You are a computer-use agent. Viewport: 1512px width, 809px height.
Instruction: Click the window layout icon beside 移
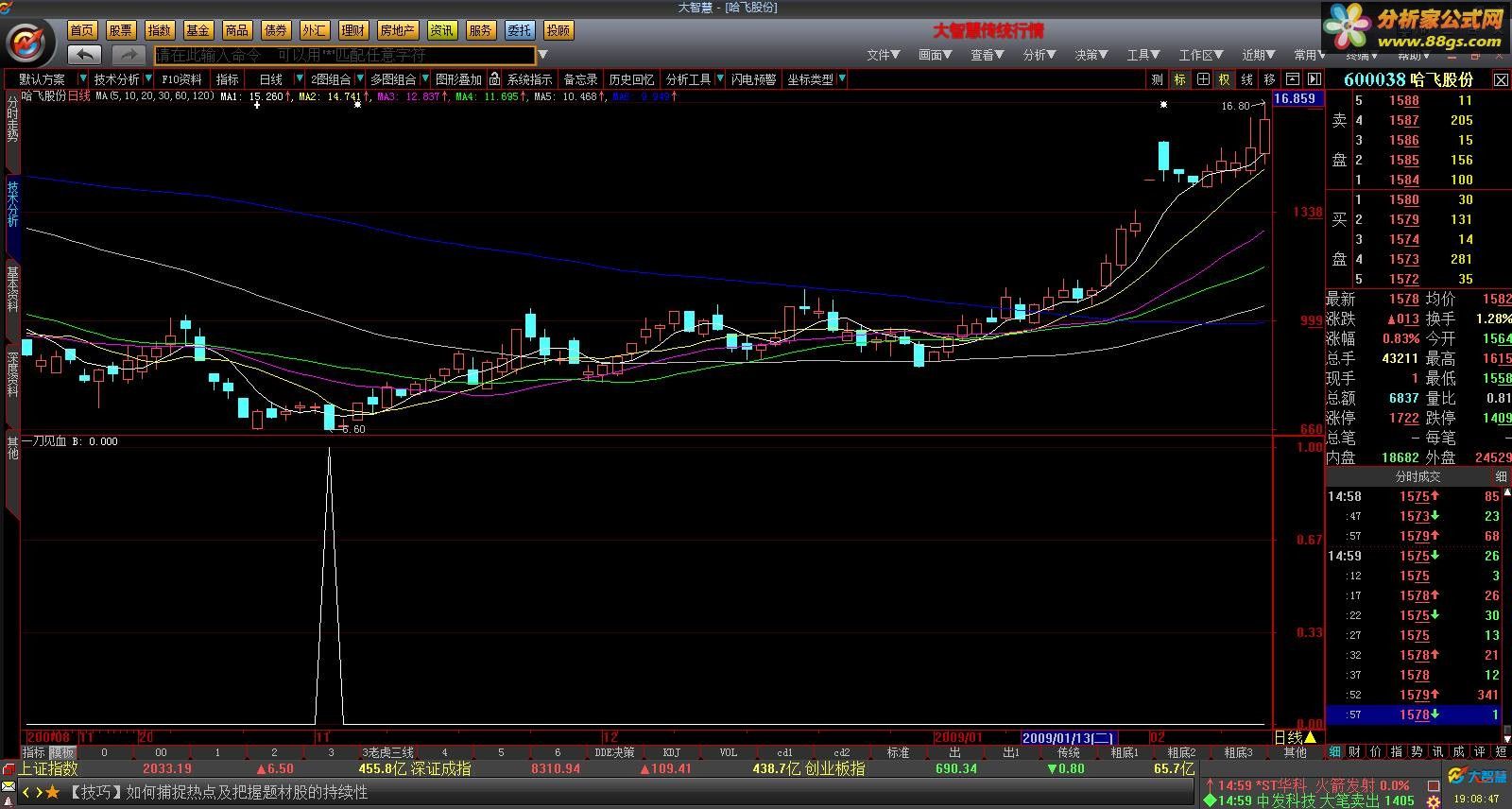coord(1292,79)
